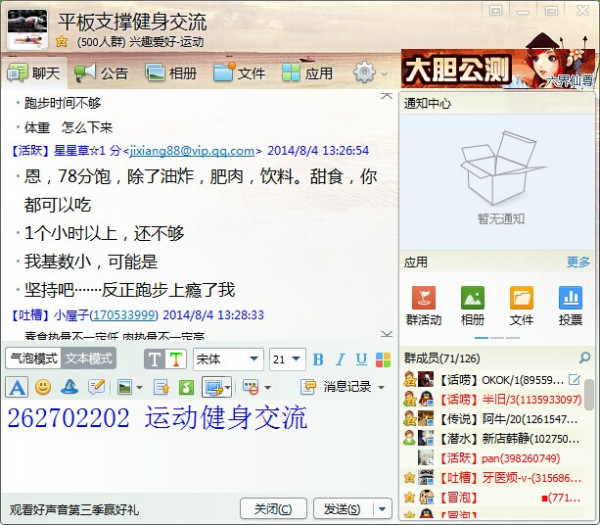Open the 群活动 group activity app

424,305
